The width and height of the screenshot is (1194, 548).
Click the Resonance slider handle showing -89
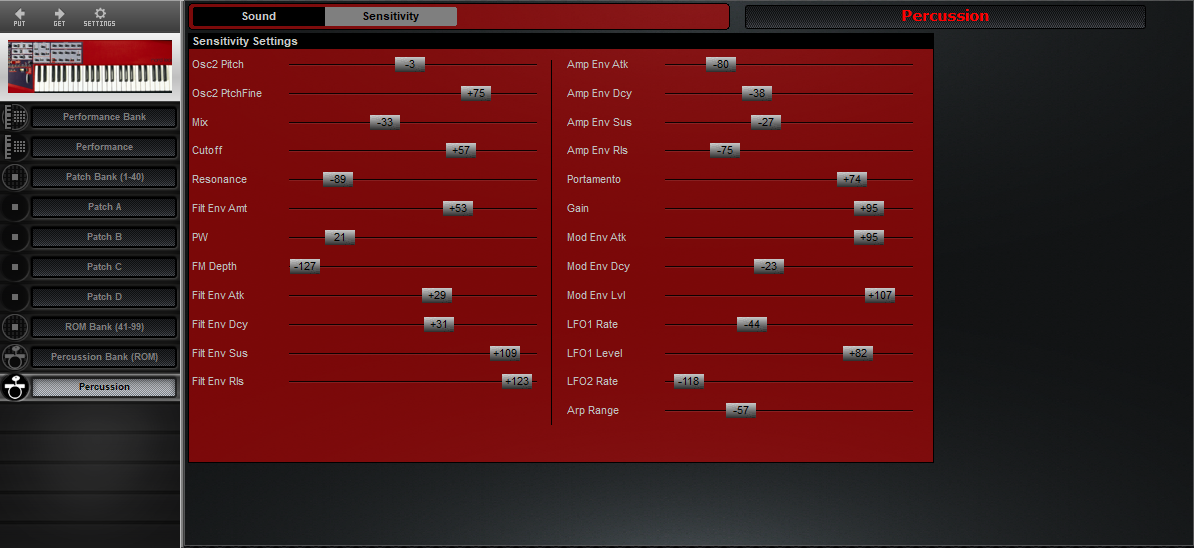[x=338, y=179]
